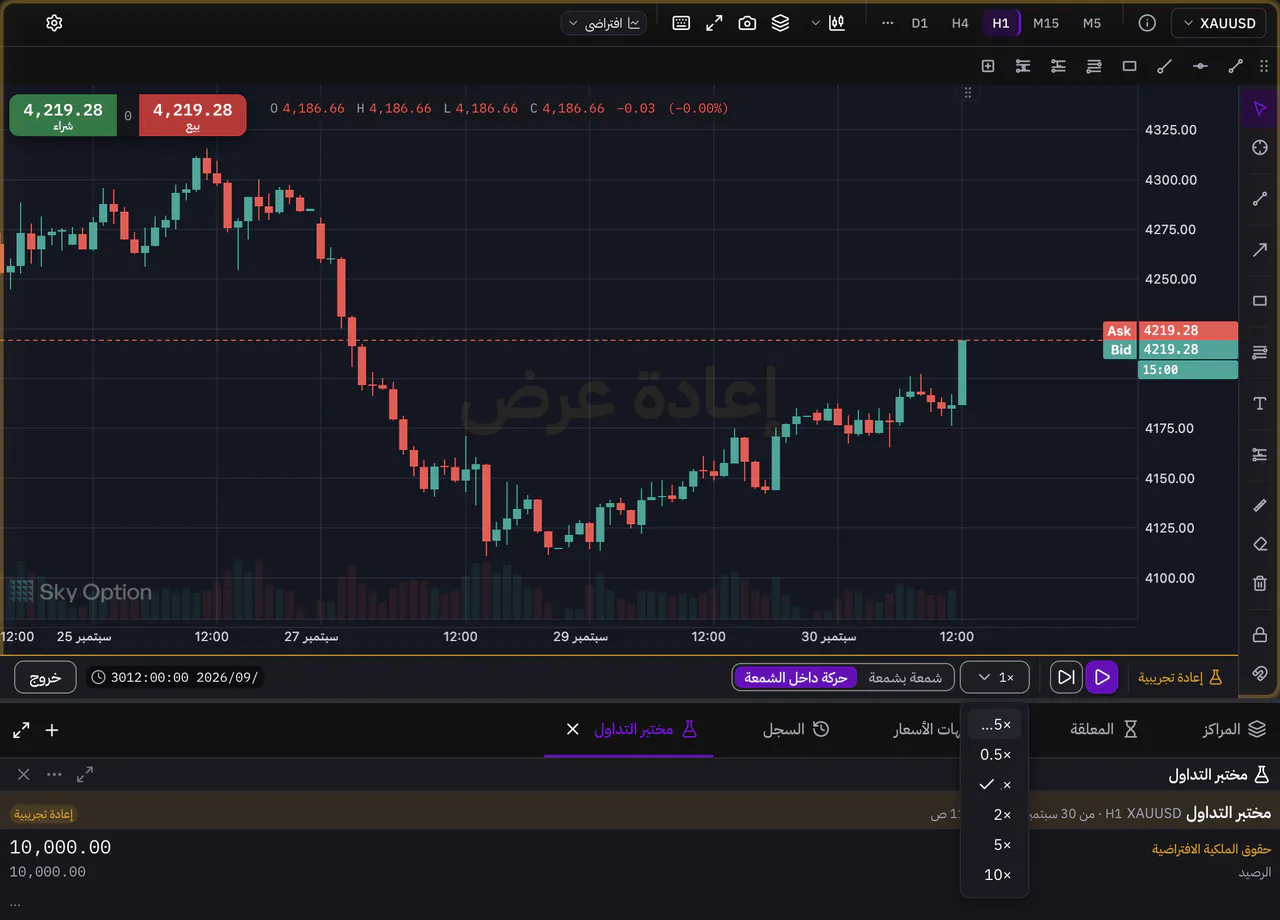
Task: Click the 'خروج' exit button
Action: point(45,677)
